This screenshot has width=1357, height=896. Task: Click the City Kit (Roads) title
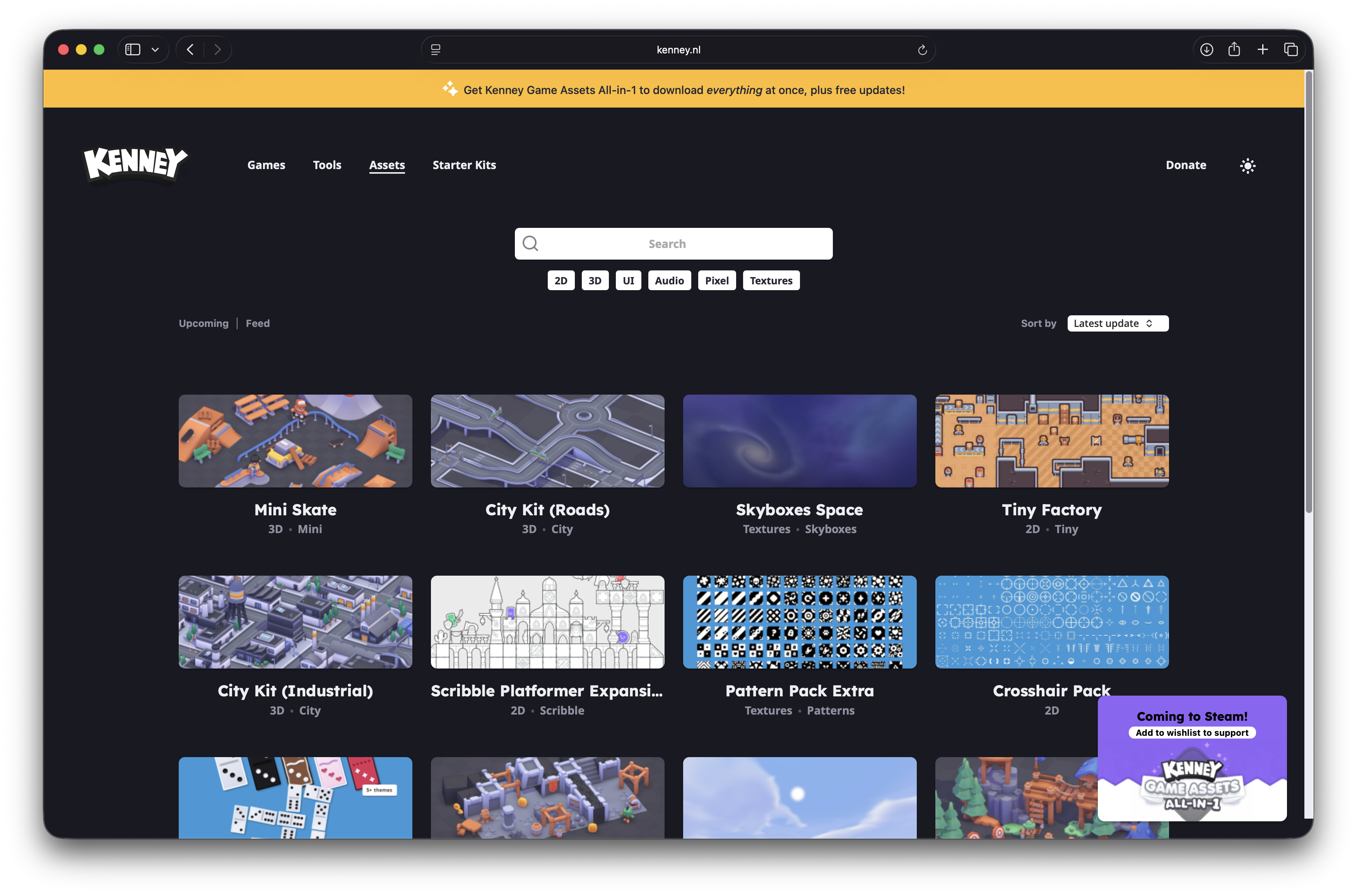[547, 510]
